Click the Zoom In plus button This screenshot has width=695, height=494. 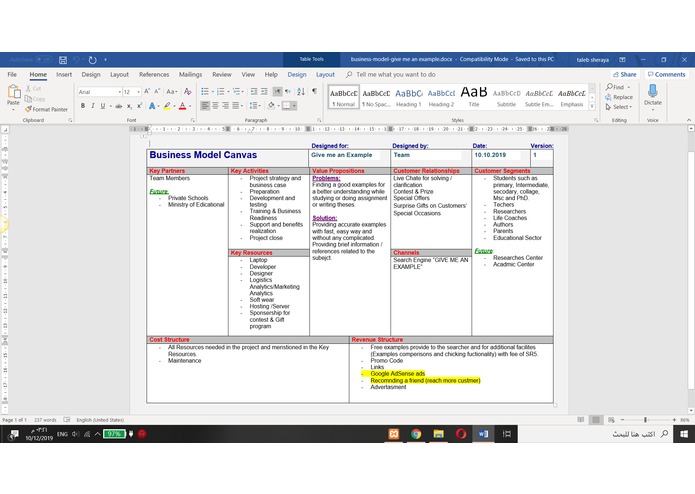coord(674,420)
